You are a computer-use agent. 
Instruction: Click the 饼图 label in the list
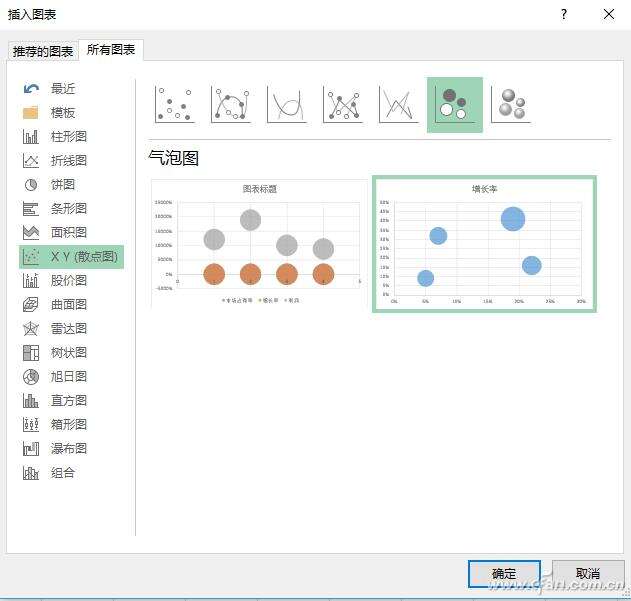[62, 185]
